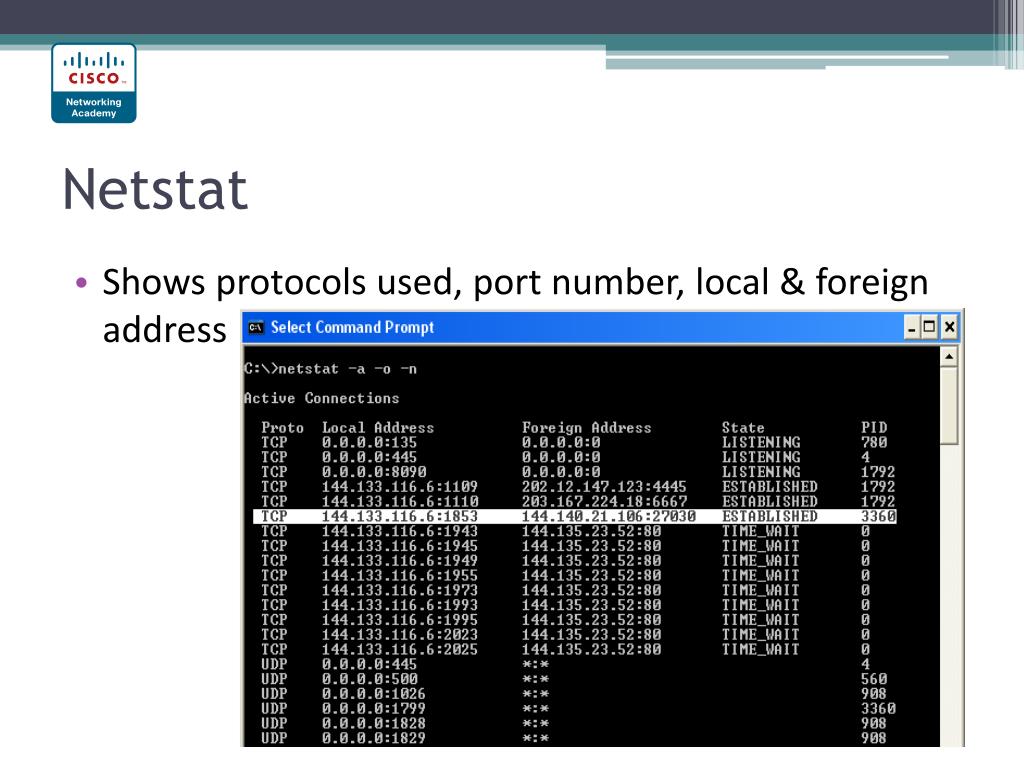
Task: Click the Command Prompt title bar icon
Action: 256,327
